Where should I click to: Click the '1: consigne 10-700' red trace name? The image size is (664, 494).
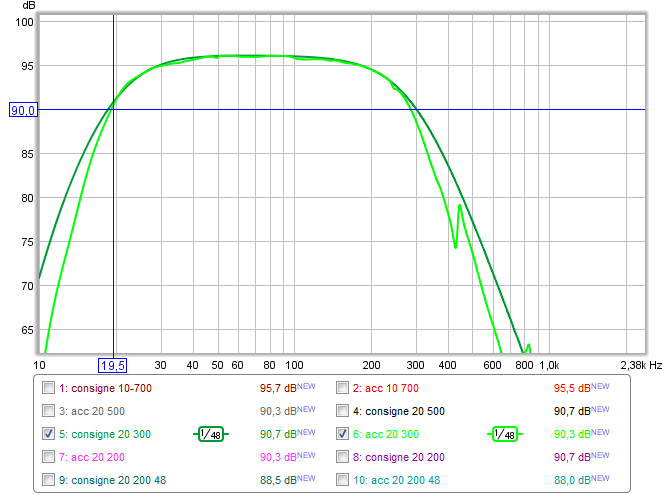coord(107,388)
